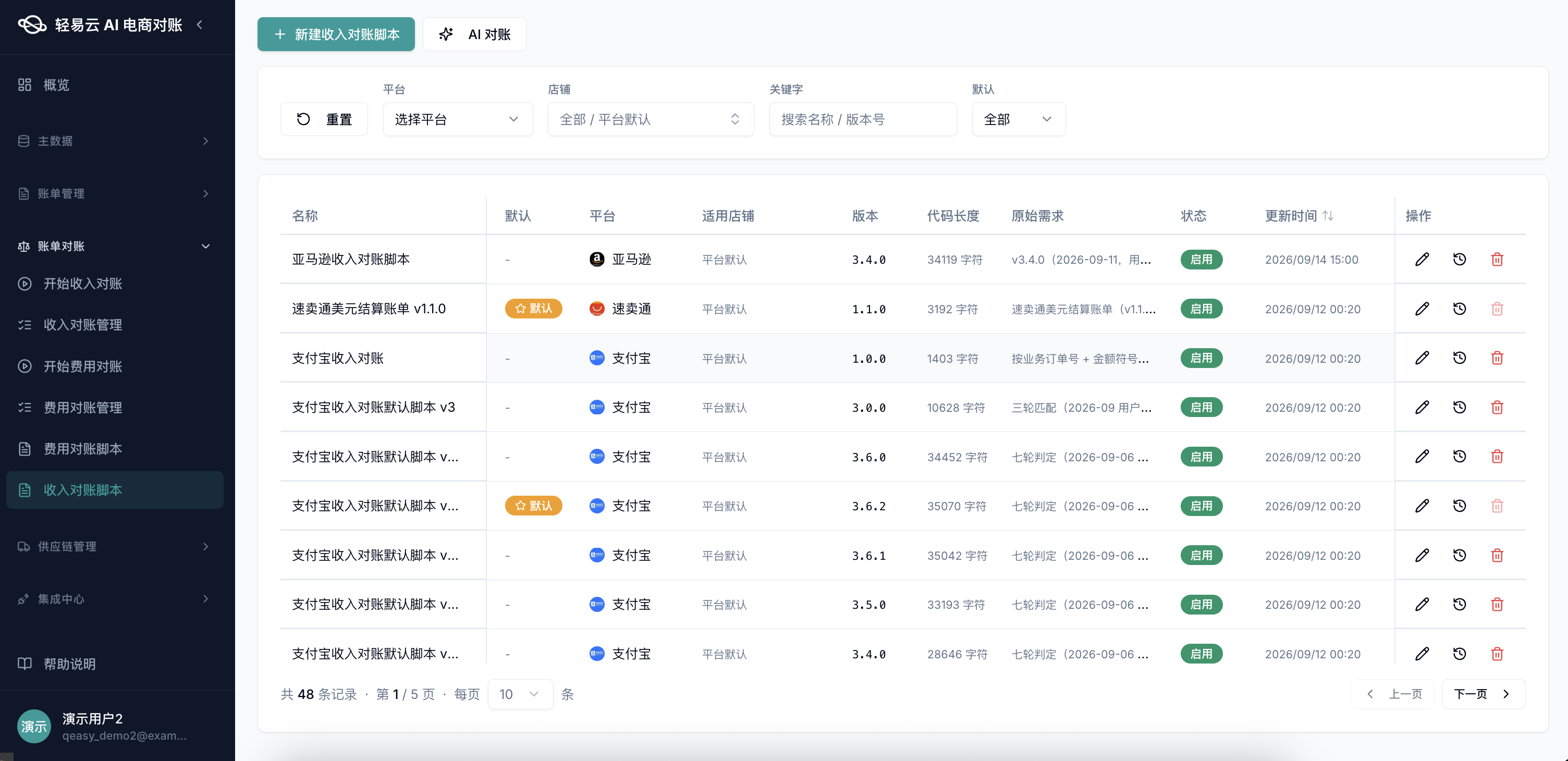Open 费用对账脚本 page
The width and height of the screenshot is (1568, 761).
coord(115,449)
